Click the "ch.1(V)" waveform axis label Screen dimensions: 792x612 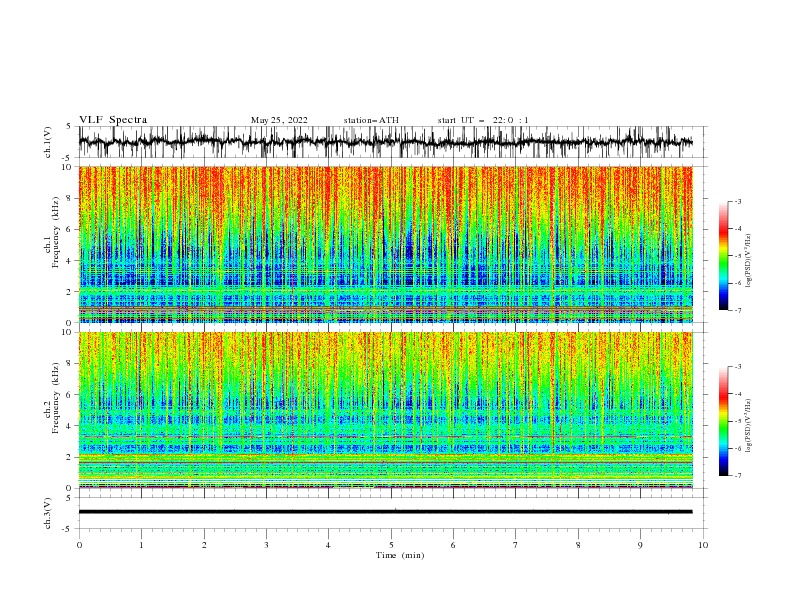pos(48,142)
